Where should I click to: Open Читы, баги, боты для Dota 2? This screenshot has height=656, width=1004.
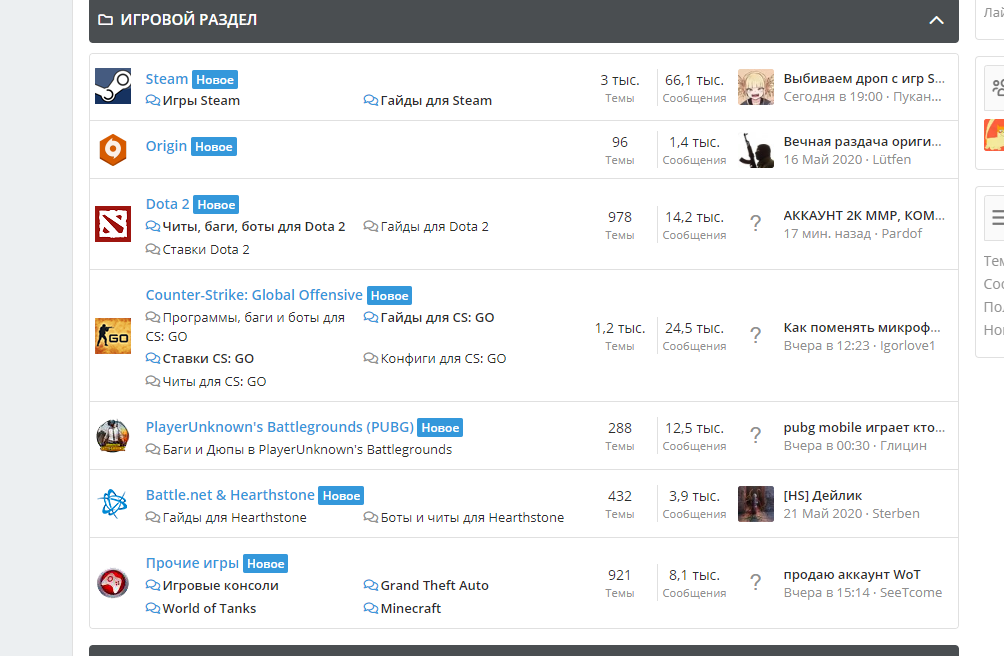(x=254, y=227)
